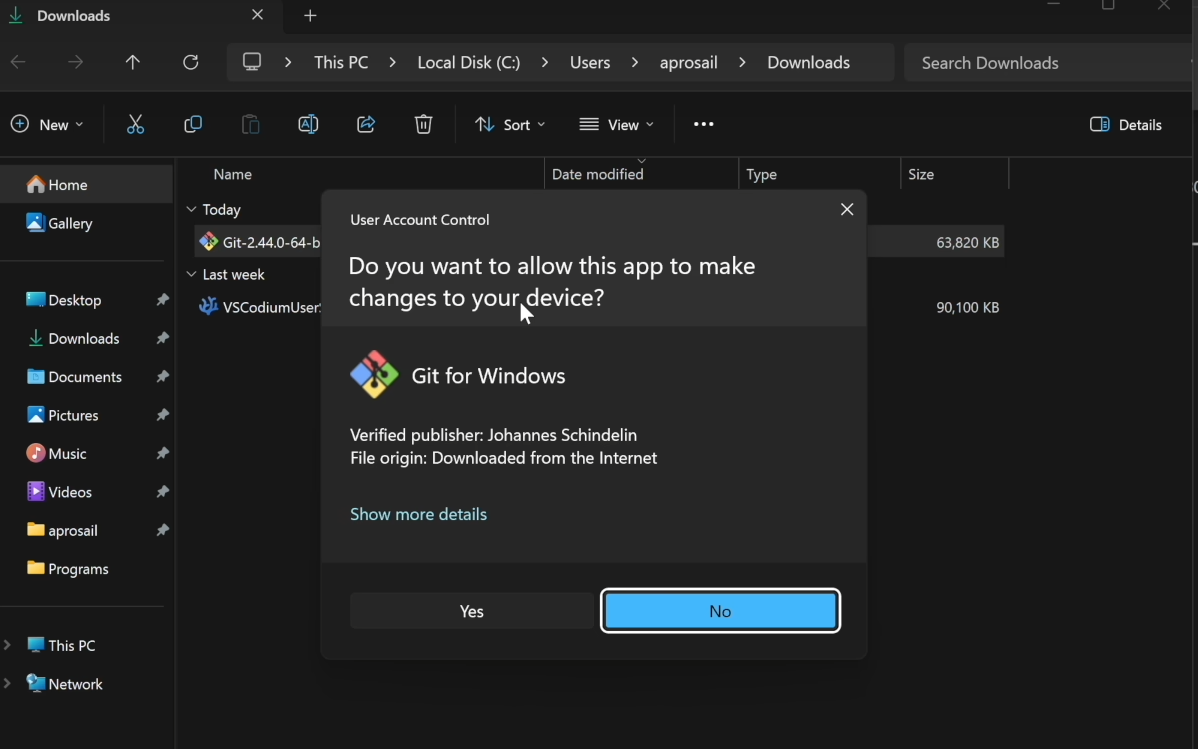Toggle the Details pane button
Viewport: 1198px width, 749px height.
click(x=1126, y=125)
